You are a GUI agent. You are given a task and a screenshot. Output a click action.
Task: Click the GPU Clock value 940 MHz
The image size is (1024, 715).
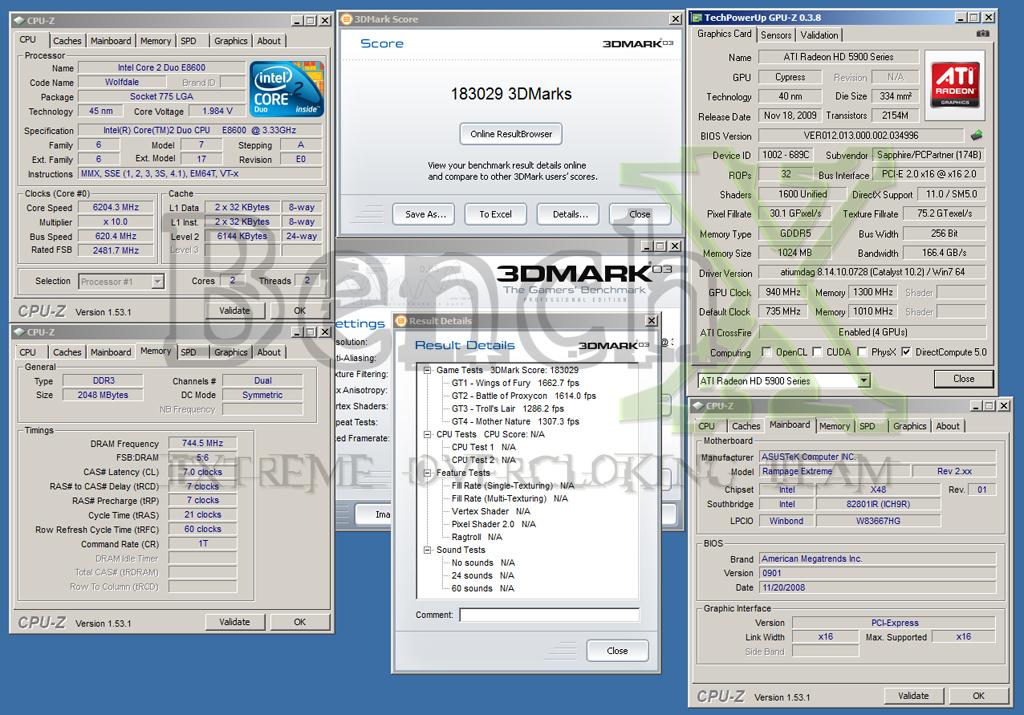[x=782, y=293]
